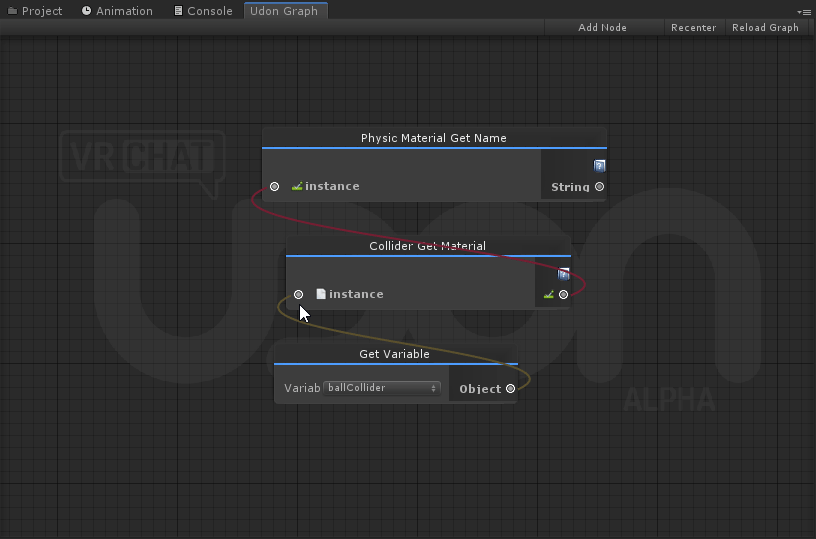Click String output port on Physic Material Get Name
Image resolution: width=816 pixels, height=539 pixels.
[600, 186]
